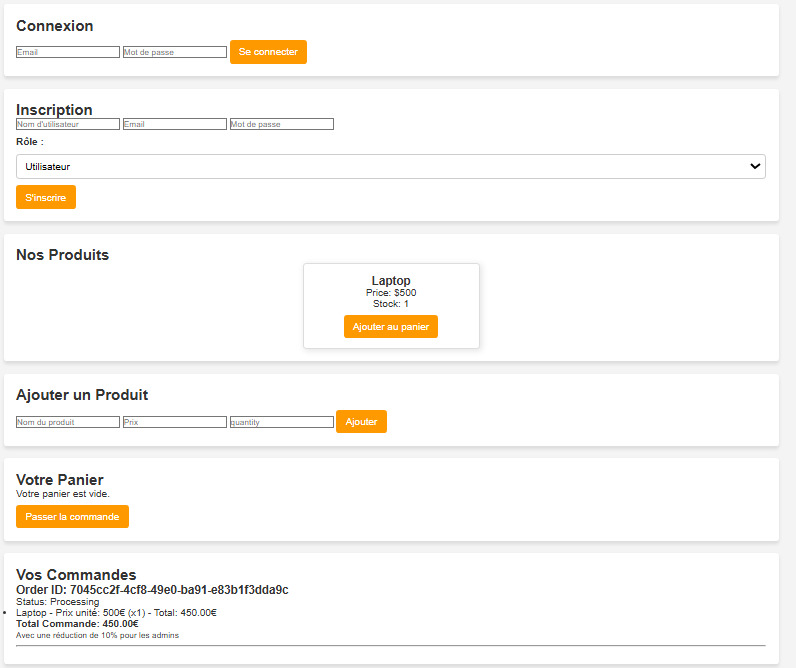Click the Nom d'utilisateur input
Image resolution: width=796 pixels, height=668 pixels.
coord(68,124)
